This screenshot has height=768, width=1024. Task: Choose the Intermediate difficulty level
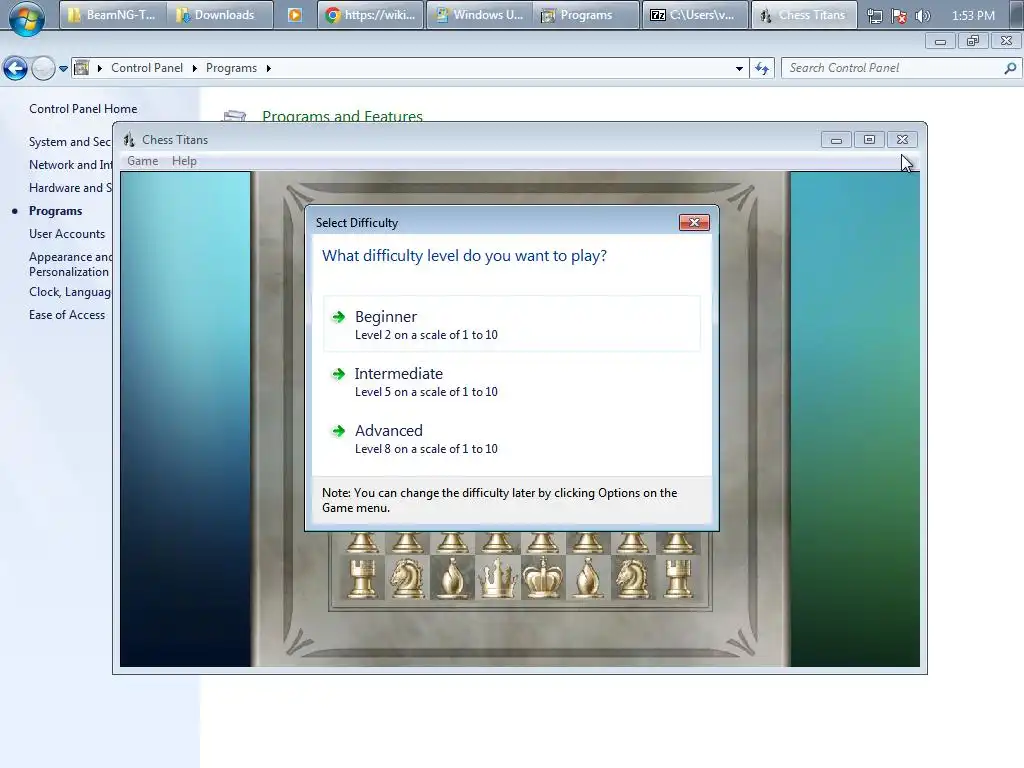coord(511,381)
